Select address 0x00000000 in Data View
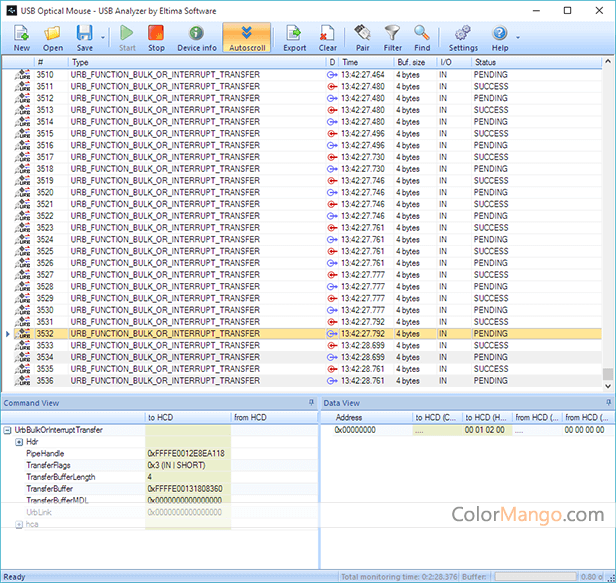Image resolution: width=616 pixels, height=583 pixels. coord(355,430)
